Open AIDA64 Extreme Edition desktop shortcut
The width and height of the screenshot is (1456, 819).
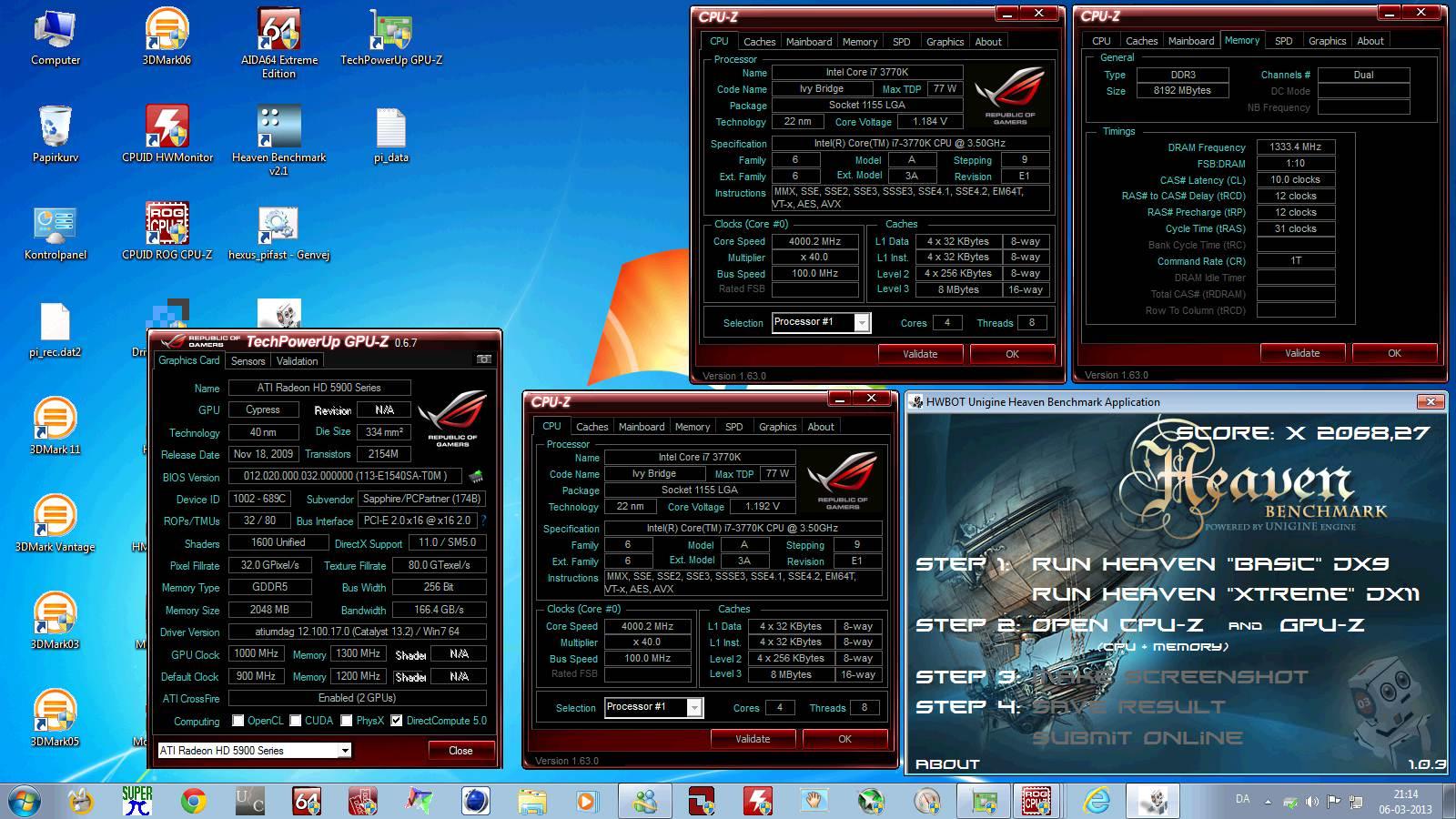pyautogui.click(x=278, y=44)
